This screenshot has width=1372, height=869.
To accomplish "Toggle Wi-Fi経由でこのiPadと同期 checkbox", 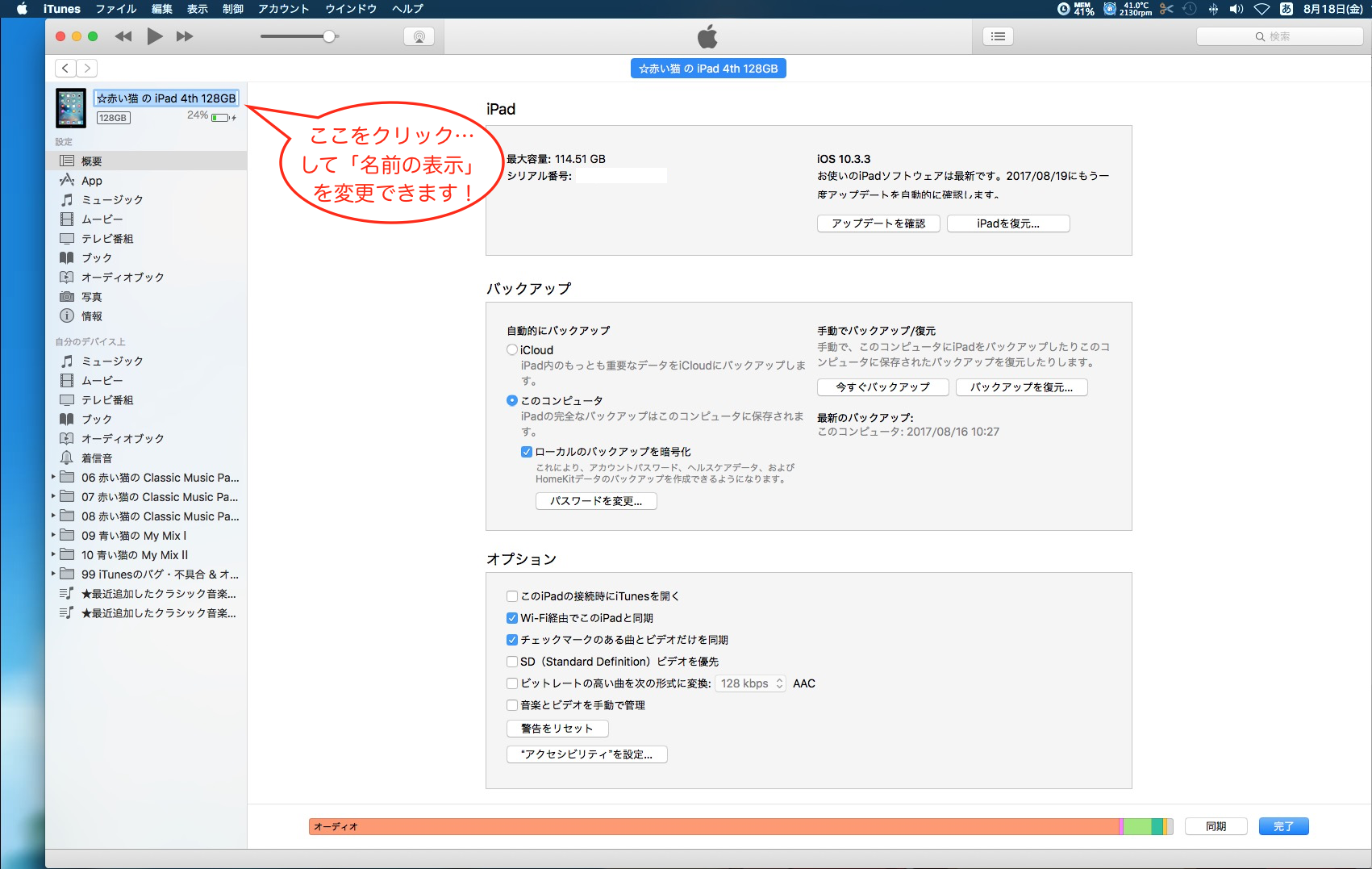I will (x=512, y=618).
